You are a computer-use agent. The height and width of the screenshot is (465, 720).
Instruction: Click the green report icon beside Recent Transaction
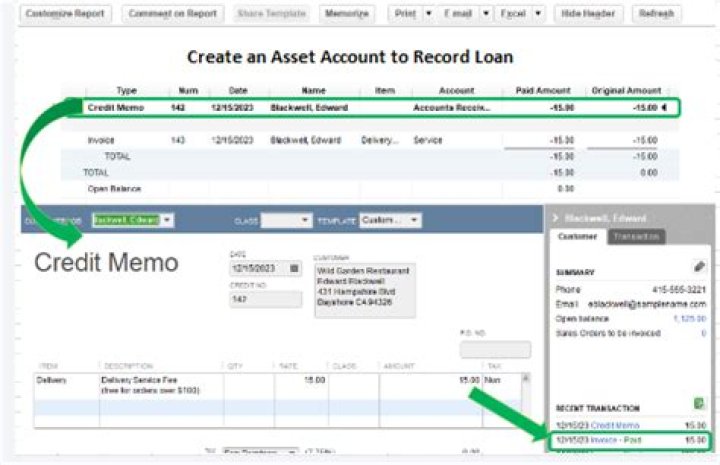[x=699, y=403]
